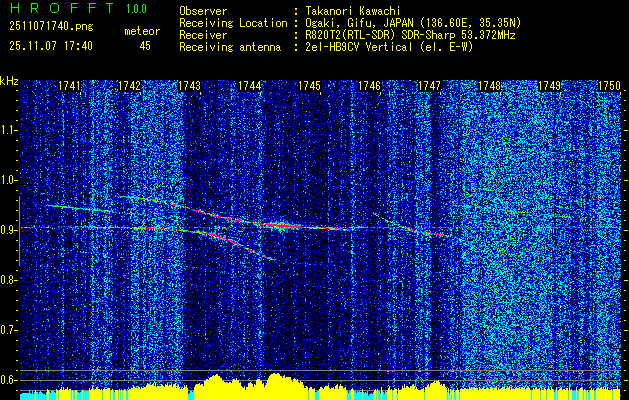Click the Receiving antenna label
Screen dimensions: 629x400
click(x=230, y=47)
